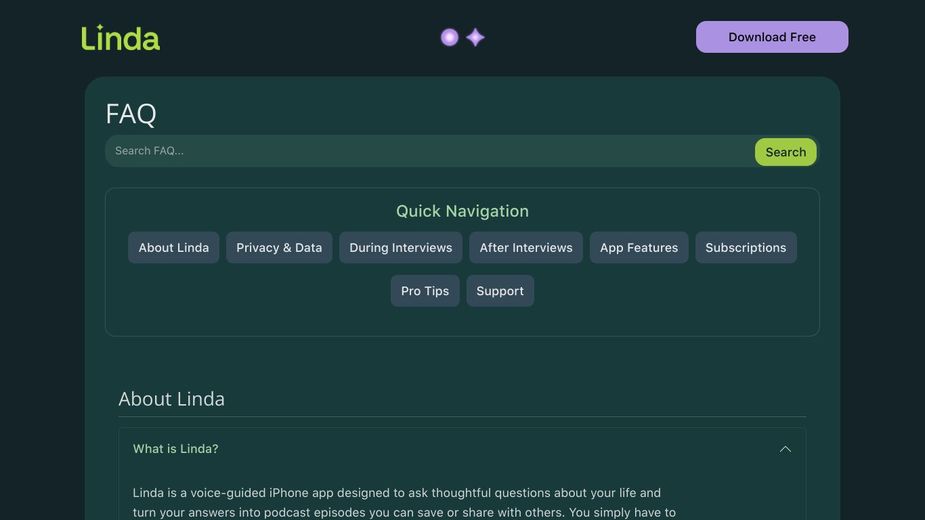The width and height of the screenshot is (925, 520).
Task: Jump to About Linda section
Action: tap(173, 248)
